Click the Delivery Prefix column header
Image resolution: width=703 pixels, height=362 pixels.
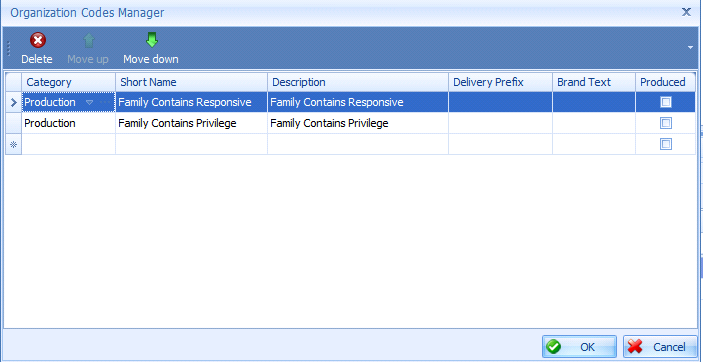(x=501, y=82)
